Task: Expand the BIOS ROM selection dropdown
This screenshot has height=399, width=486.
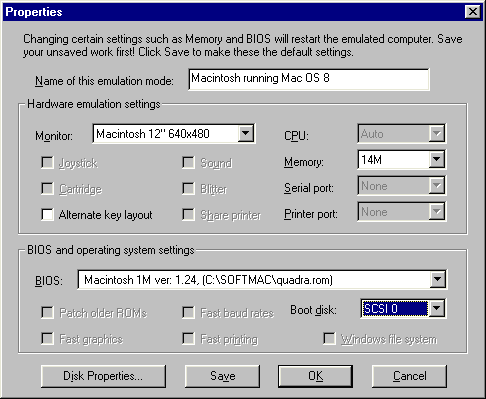Action: [437, 280]
